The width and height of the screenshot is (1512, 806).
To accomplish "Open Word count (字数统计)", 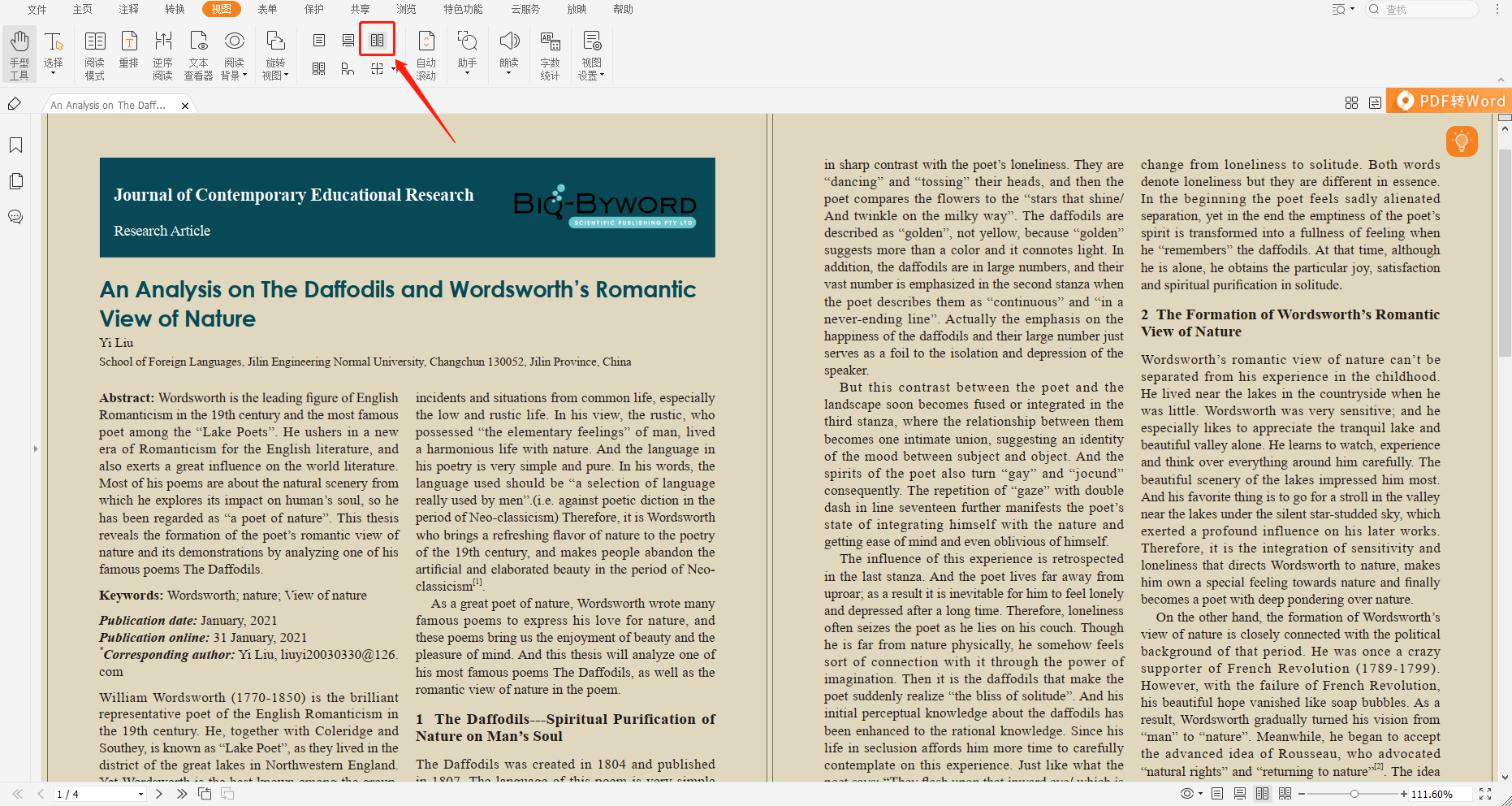I will tap(550, 54).
